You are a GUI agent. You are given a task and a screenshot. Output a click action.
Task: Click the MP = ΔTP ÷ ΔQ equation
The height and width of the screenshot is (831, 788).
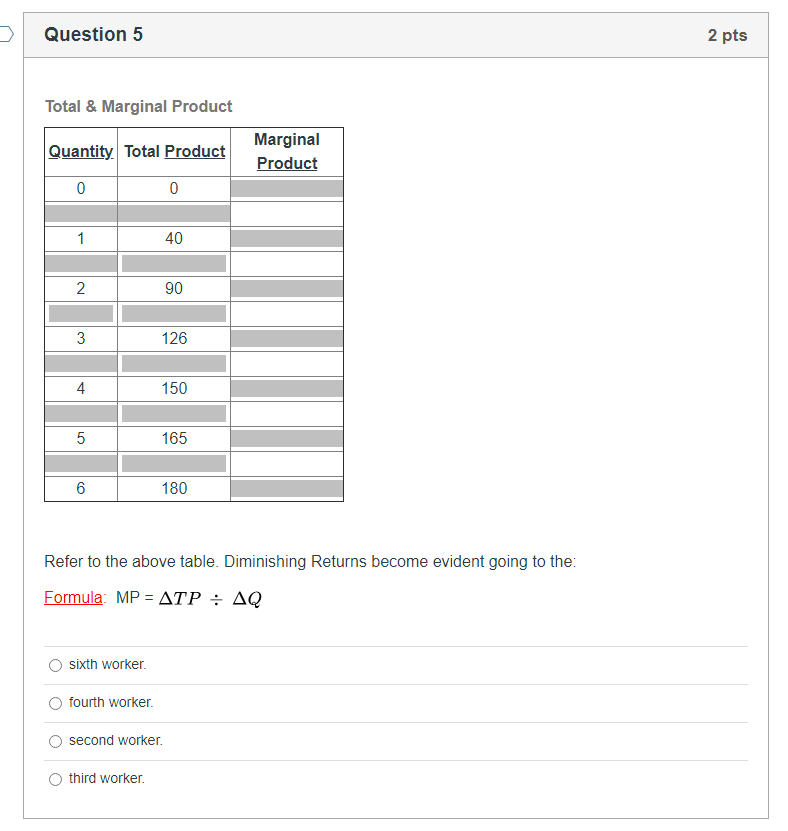coord(189,598)
